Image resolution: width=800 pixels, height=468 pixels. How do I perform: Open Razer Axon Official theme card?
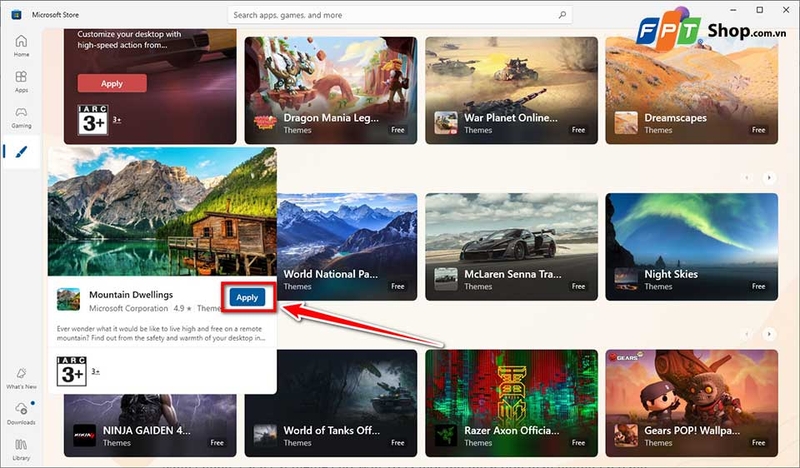tap(511, 403)
